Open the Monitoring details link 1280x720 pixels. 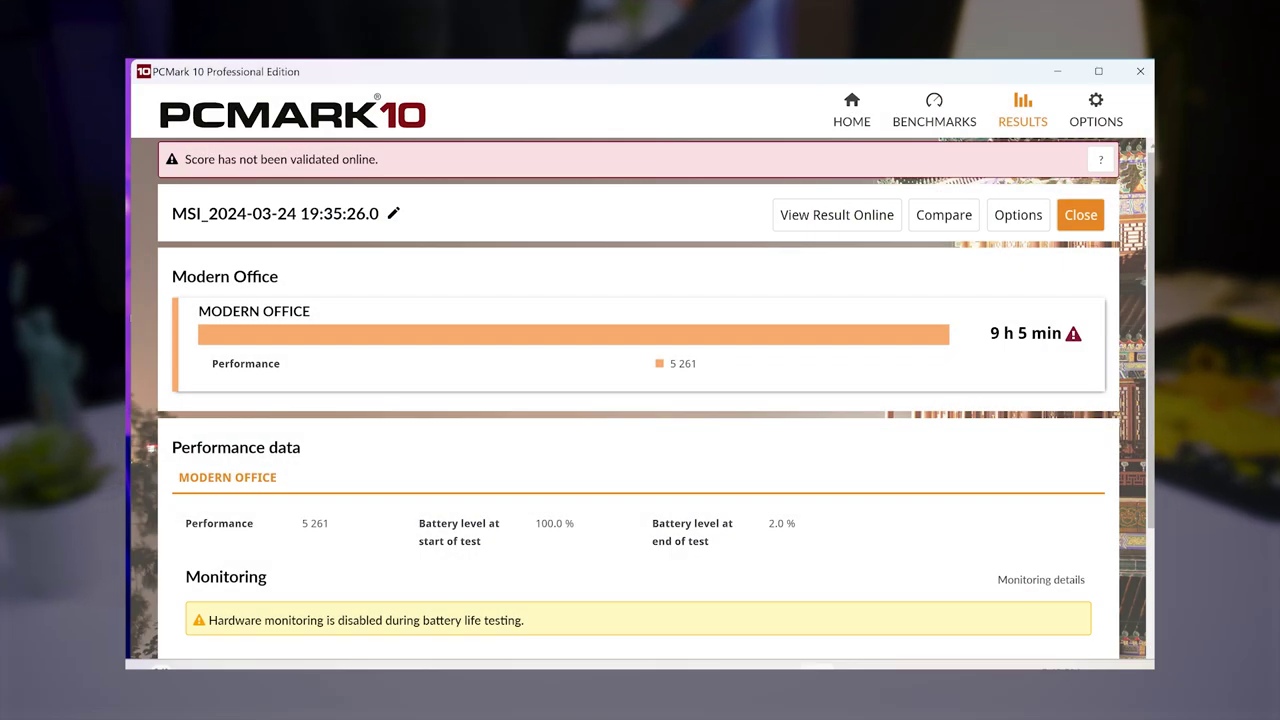[x=1040, y=580]
